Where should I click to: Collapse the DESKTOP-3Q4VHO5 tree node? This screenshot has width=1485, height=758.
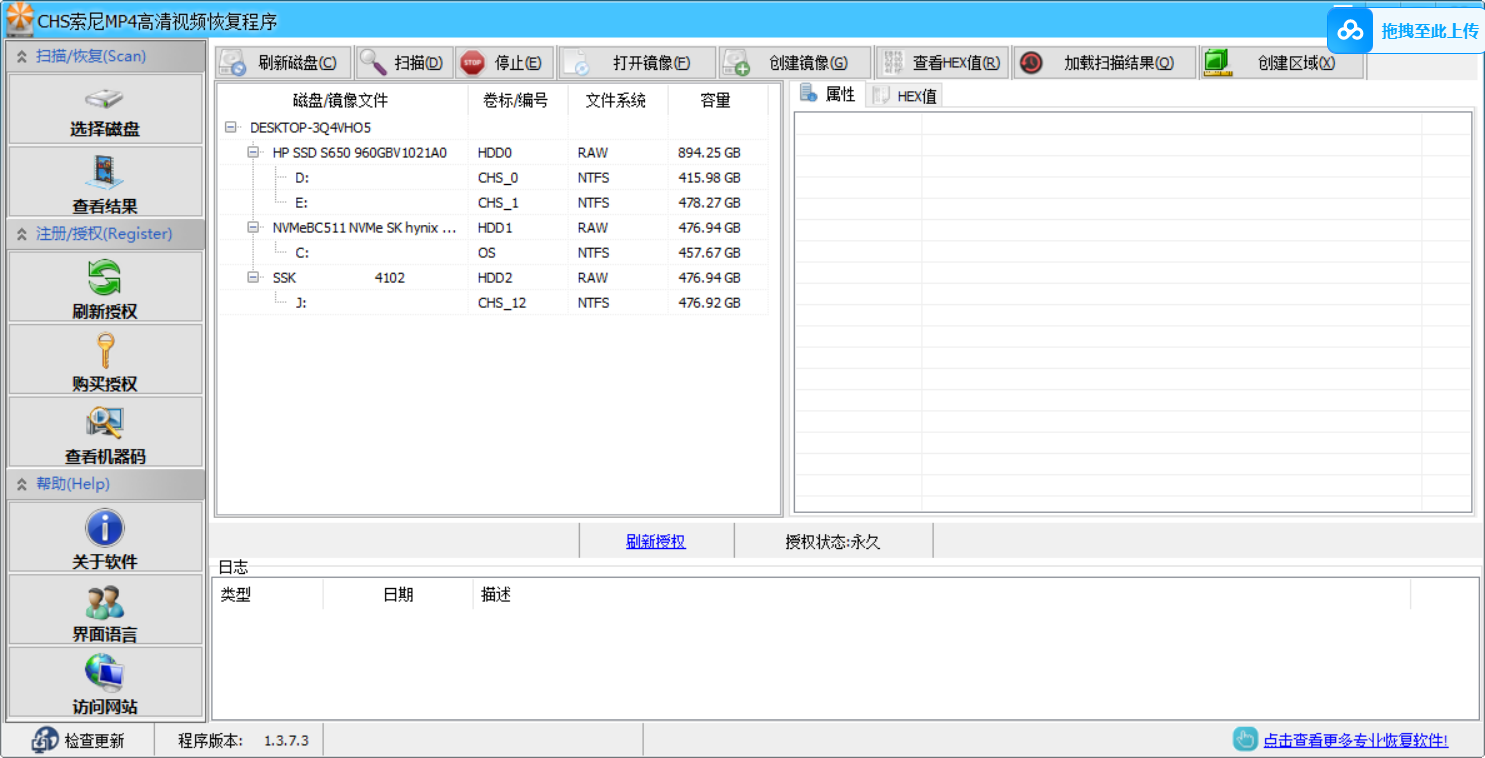(232, 128)
